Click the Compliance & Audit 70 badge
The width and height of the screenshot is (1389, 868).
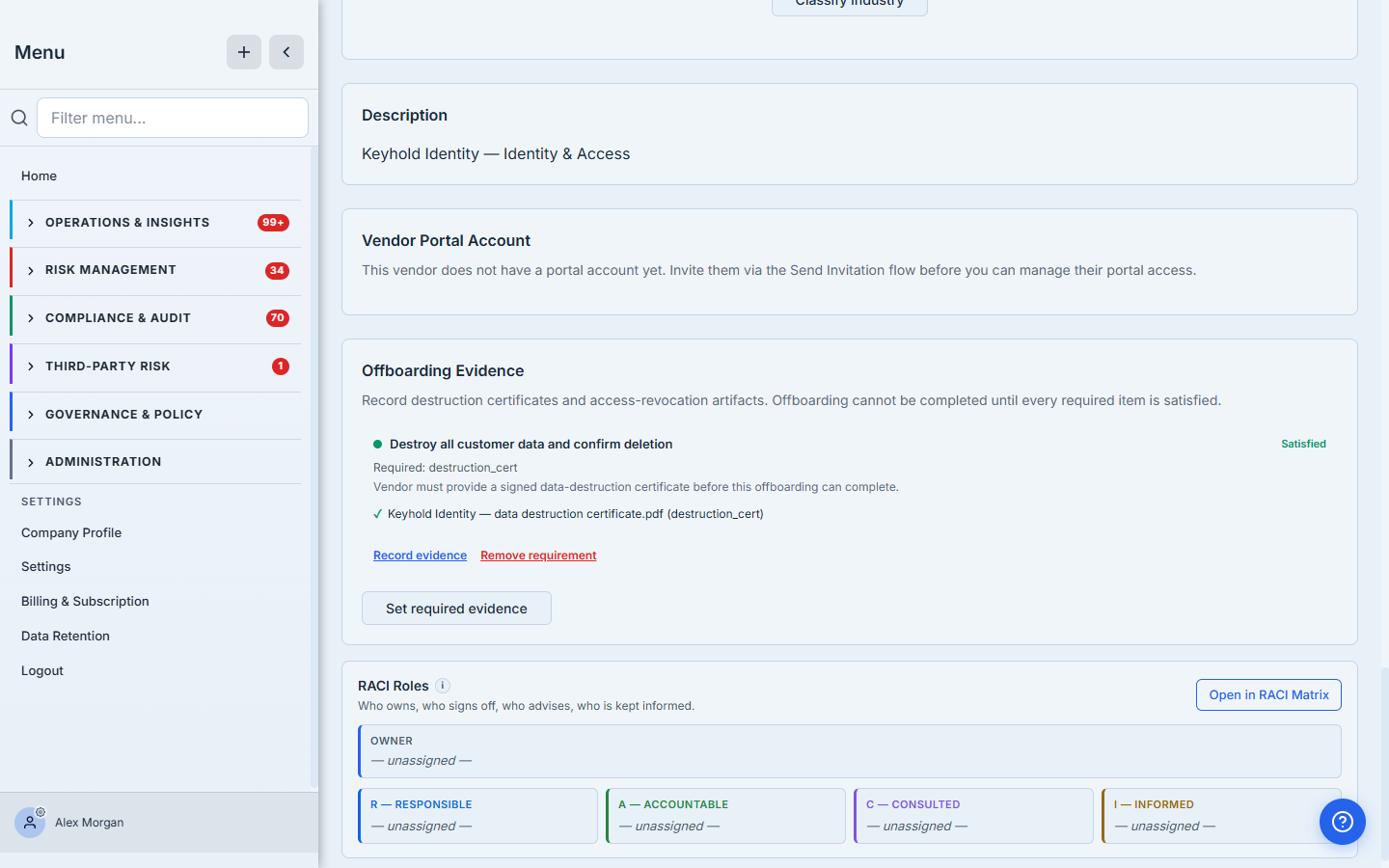277,318
